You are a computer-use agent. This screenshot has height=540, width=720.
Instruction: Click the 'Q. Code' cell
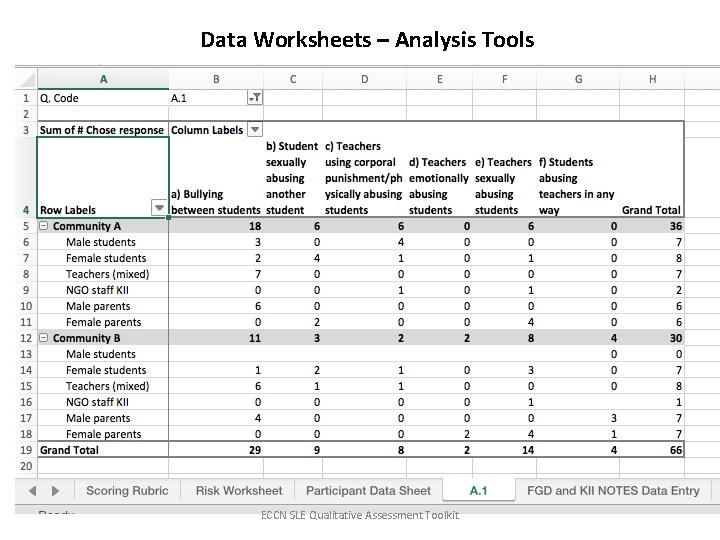(x=103, y=98)
